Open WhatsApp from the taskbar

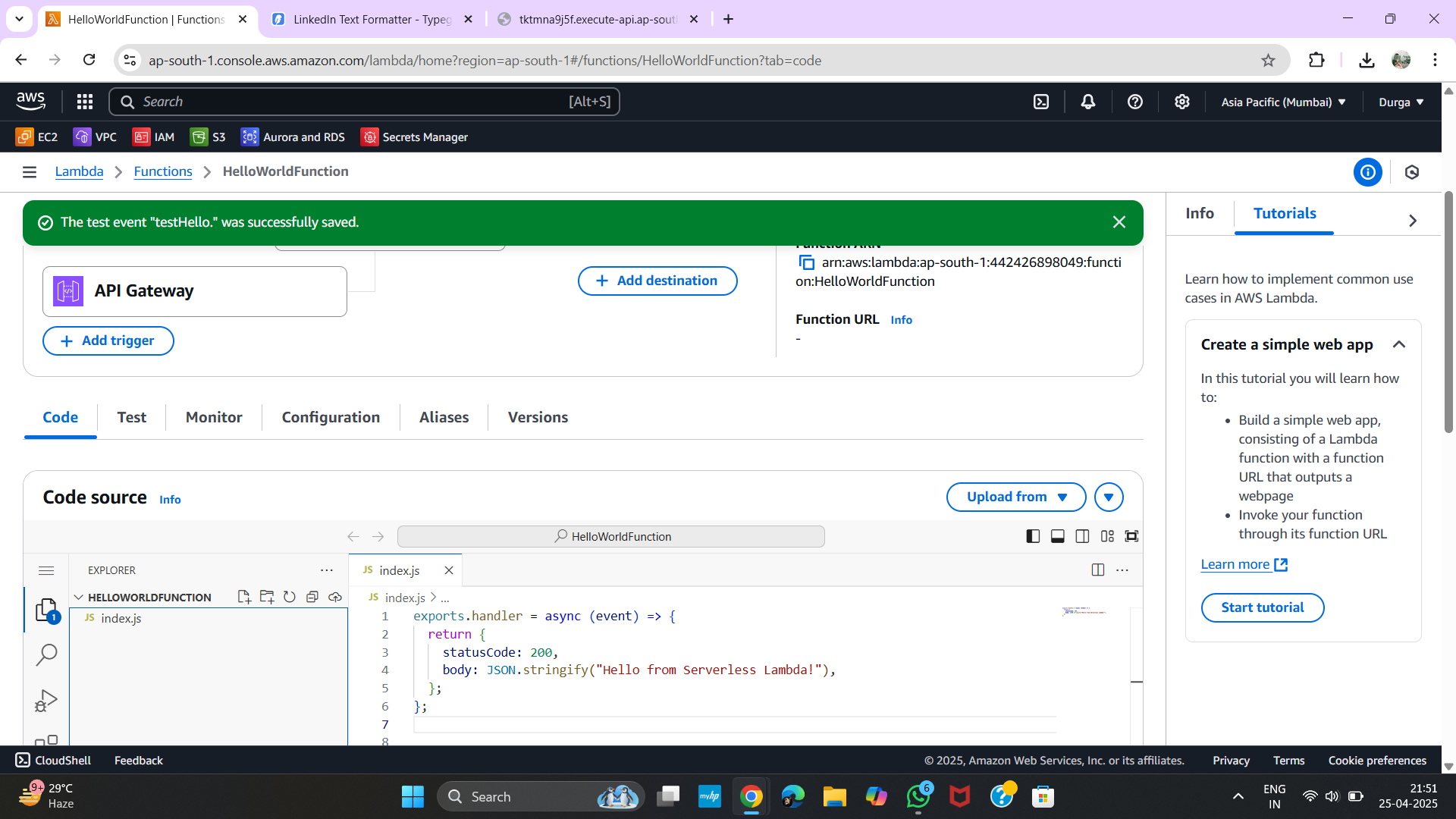point(918,797)
